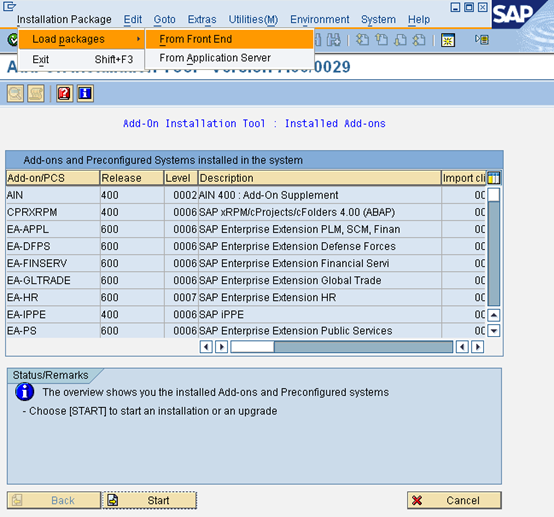Select the AIN add-on cell
The width and height of the screenshot is (554, 517).
click(x=53, y=195)
